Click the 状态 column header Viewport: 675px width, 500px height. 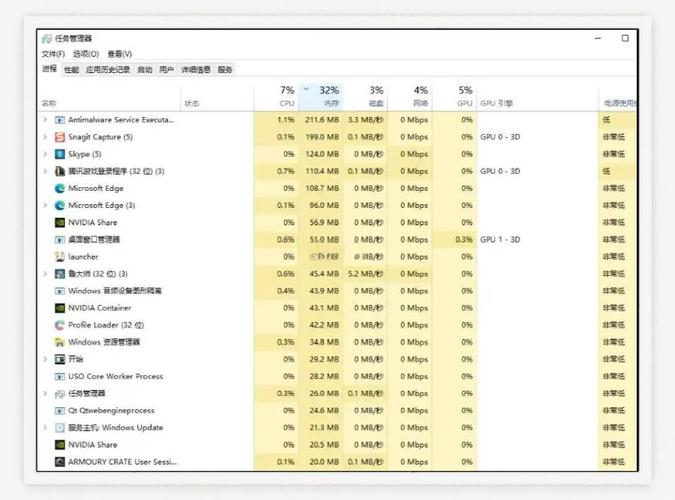[x=217, y=96]
